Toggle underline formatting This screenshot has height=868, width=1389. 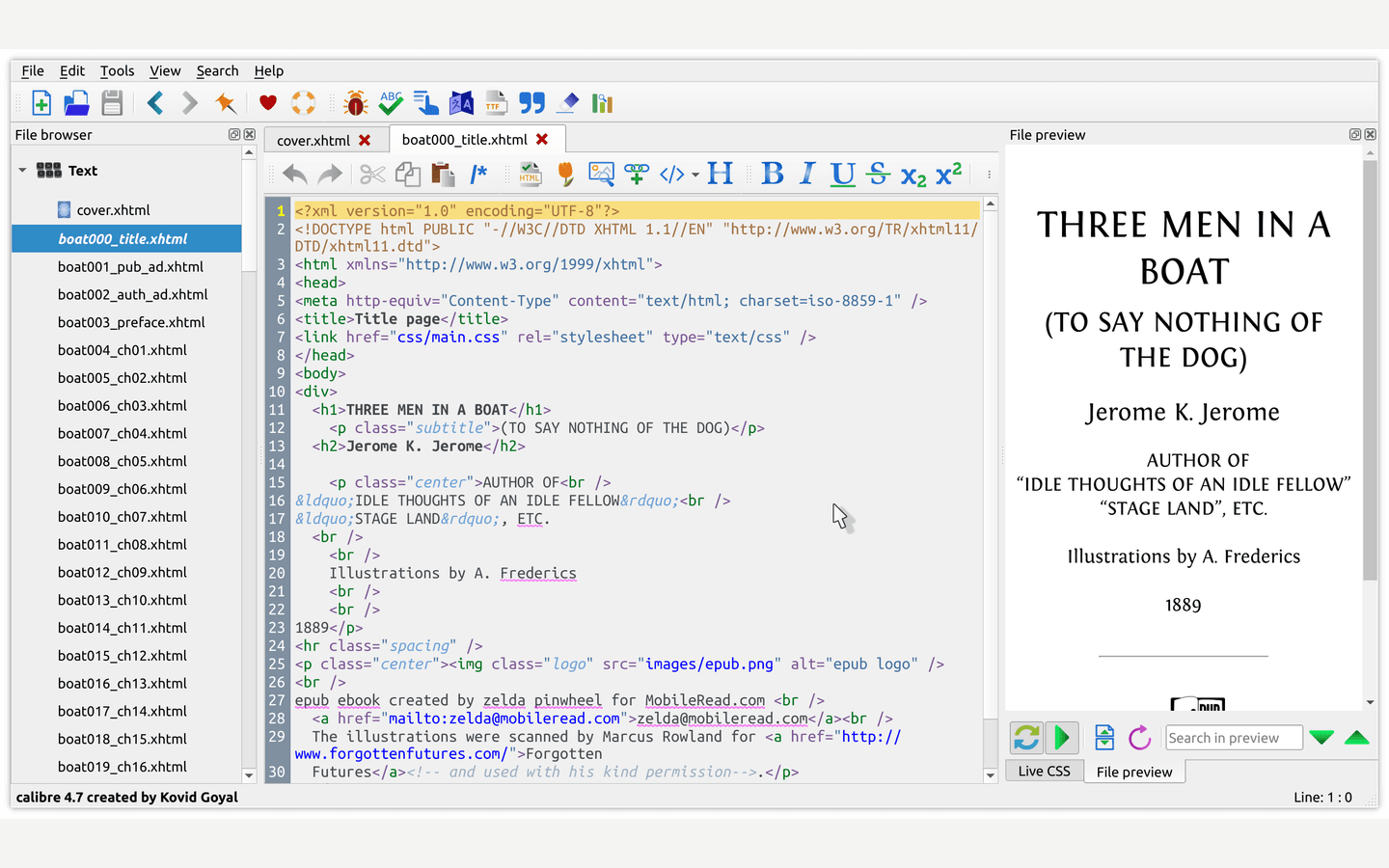[843, 175]
